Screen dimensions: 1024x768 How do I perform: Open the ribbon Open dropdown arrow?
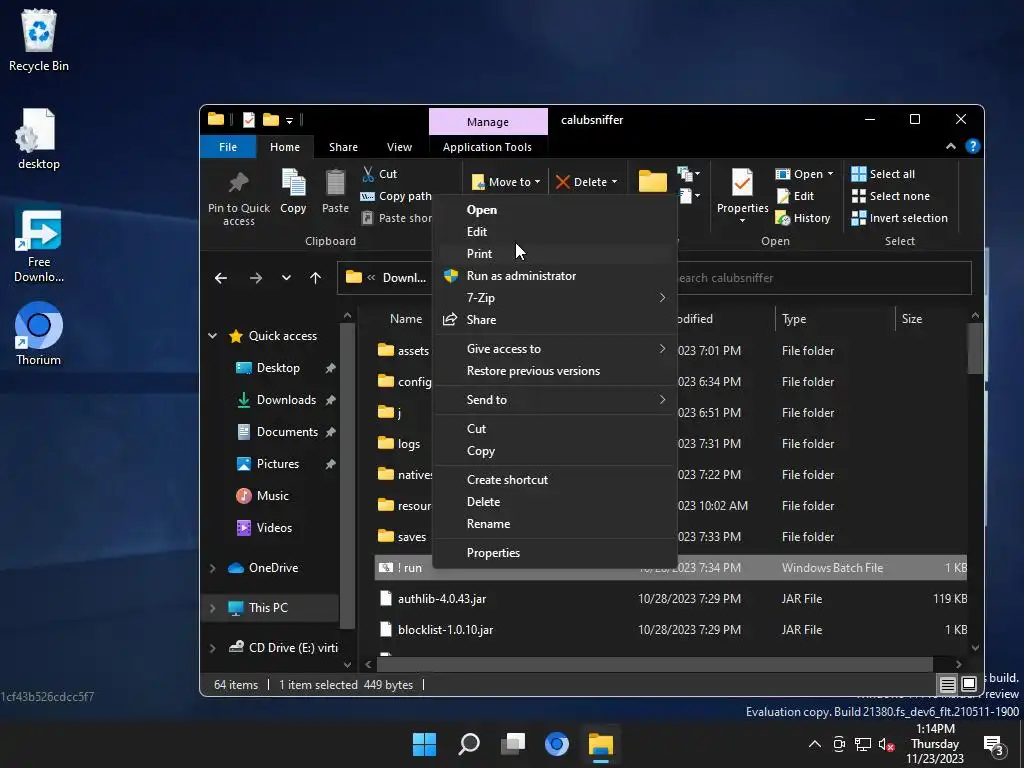tap(830, 174)
